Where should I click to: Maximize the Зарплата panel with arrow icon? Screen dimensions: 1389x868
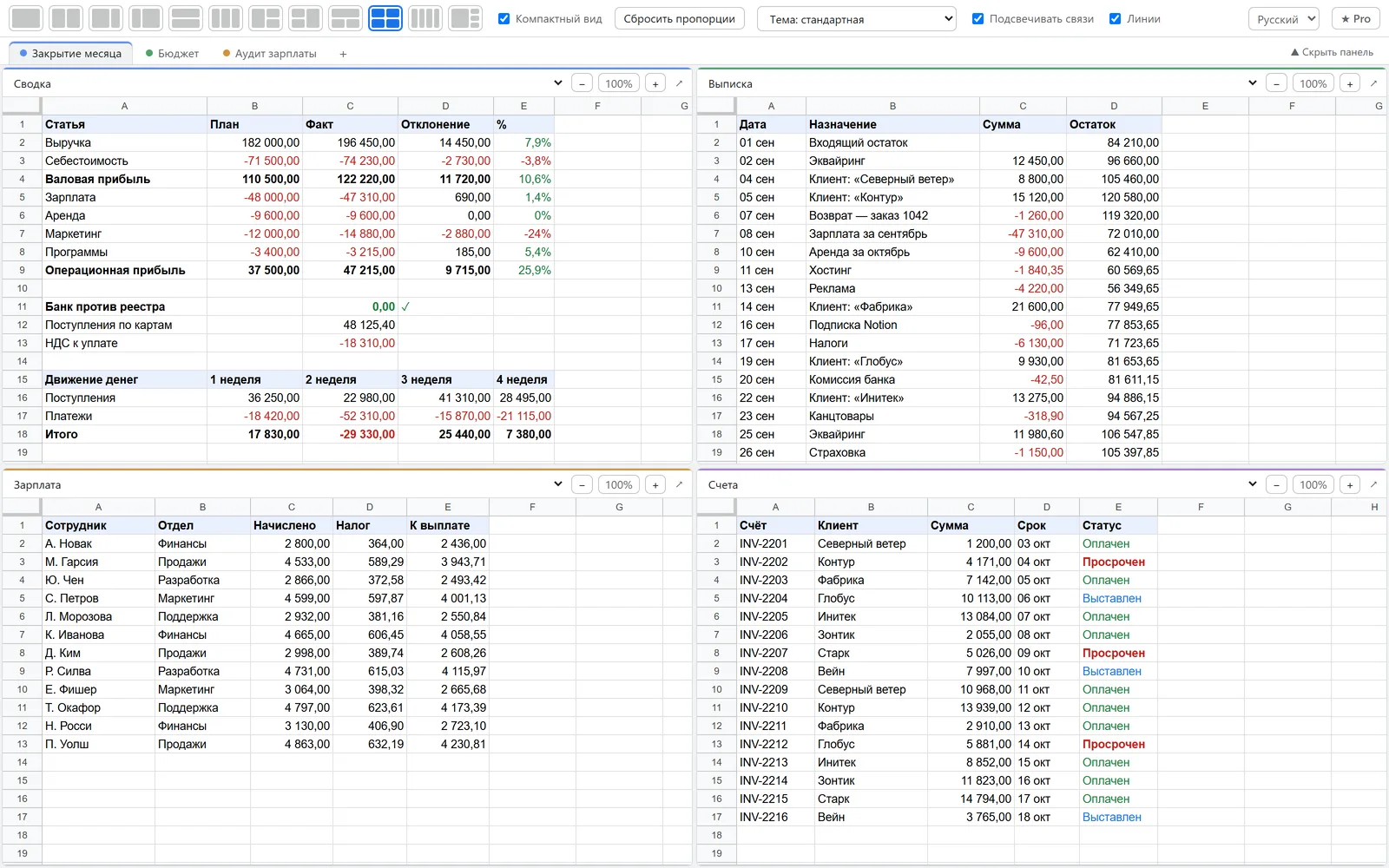(679, 484)
